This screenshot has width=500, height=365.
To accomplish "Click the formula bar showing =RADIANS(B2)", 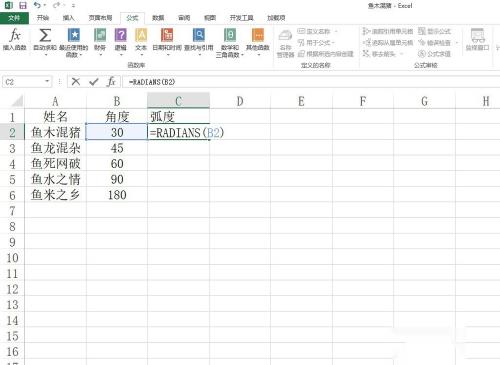I will pyautogui.click(x=310, y=82).
